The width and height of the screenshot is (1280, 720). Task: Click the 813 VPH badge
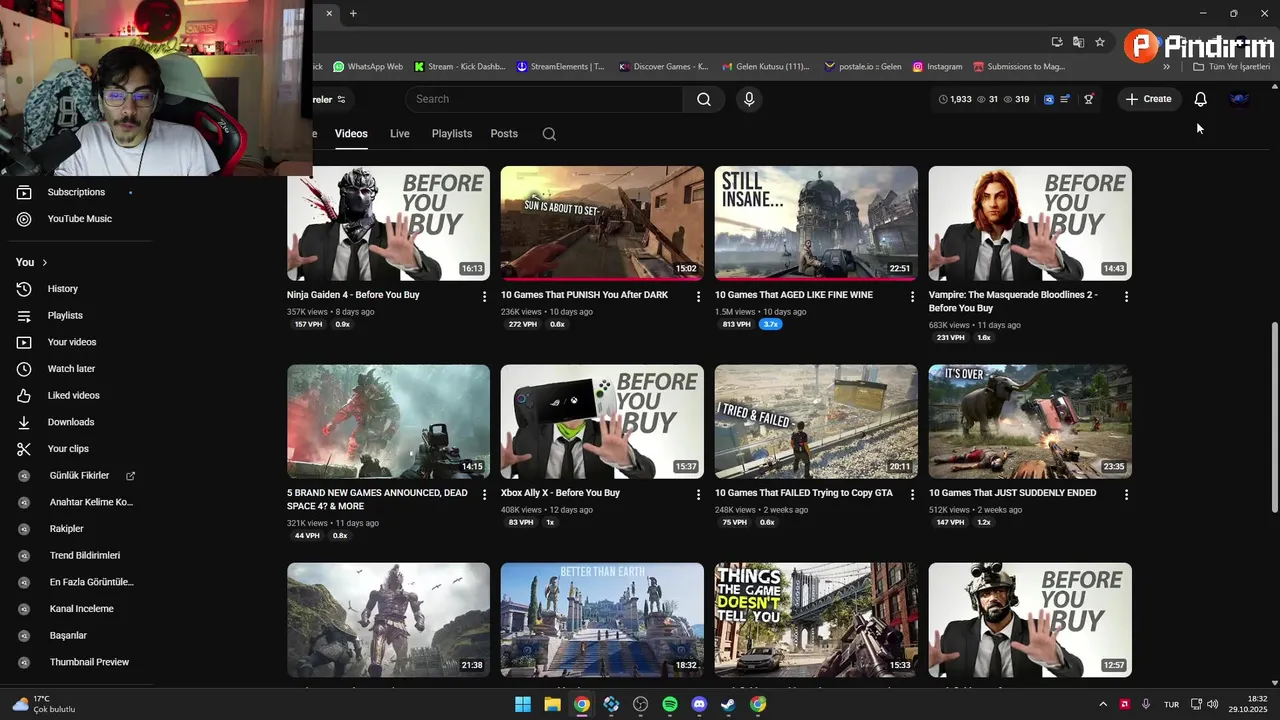point(737,324)
